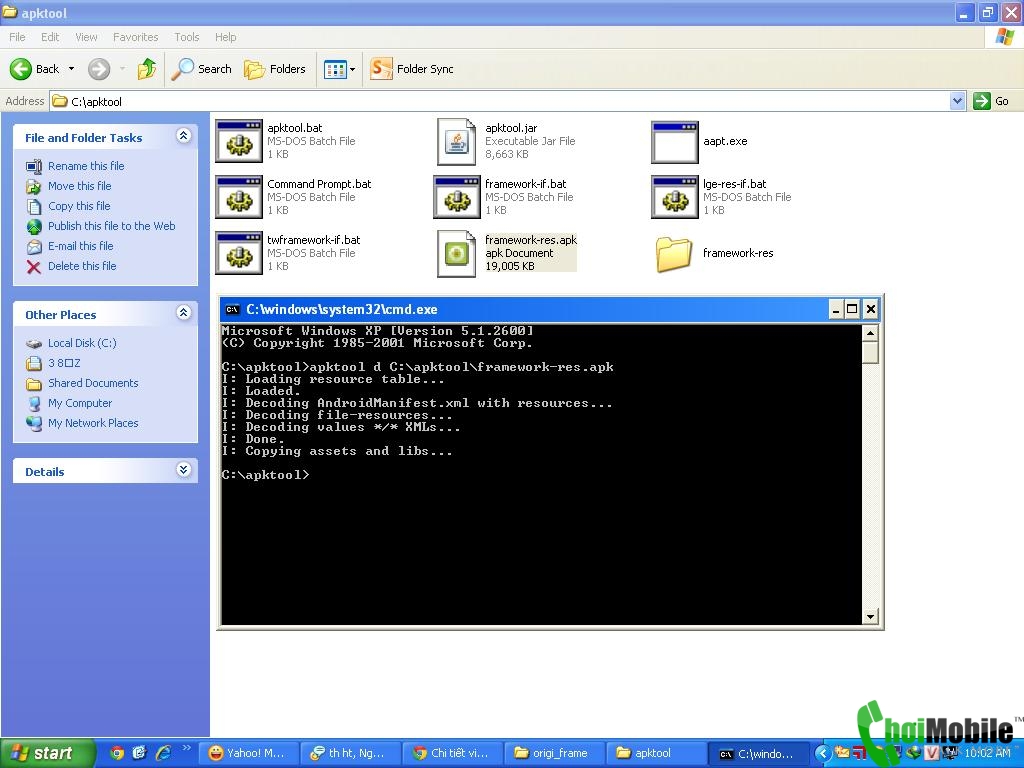Image resolution: width=1024 pixels, height=768 pixels.
Task: Collapse the Other Places panel
Action: click(184, 313)
